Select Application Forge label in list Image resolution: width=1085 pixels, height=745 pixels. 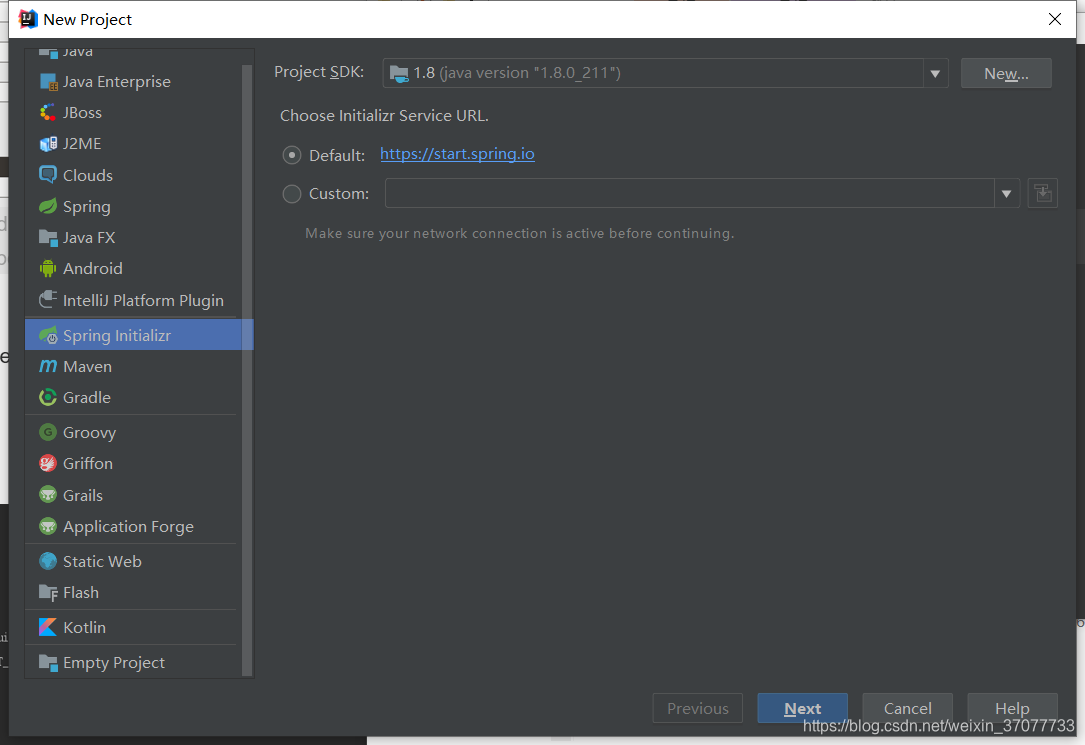pyautogui.click(x=128, y=526)
